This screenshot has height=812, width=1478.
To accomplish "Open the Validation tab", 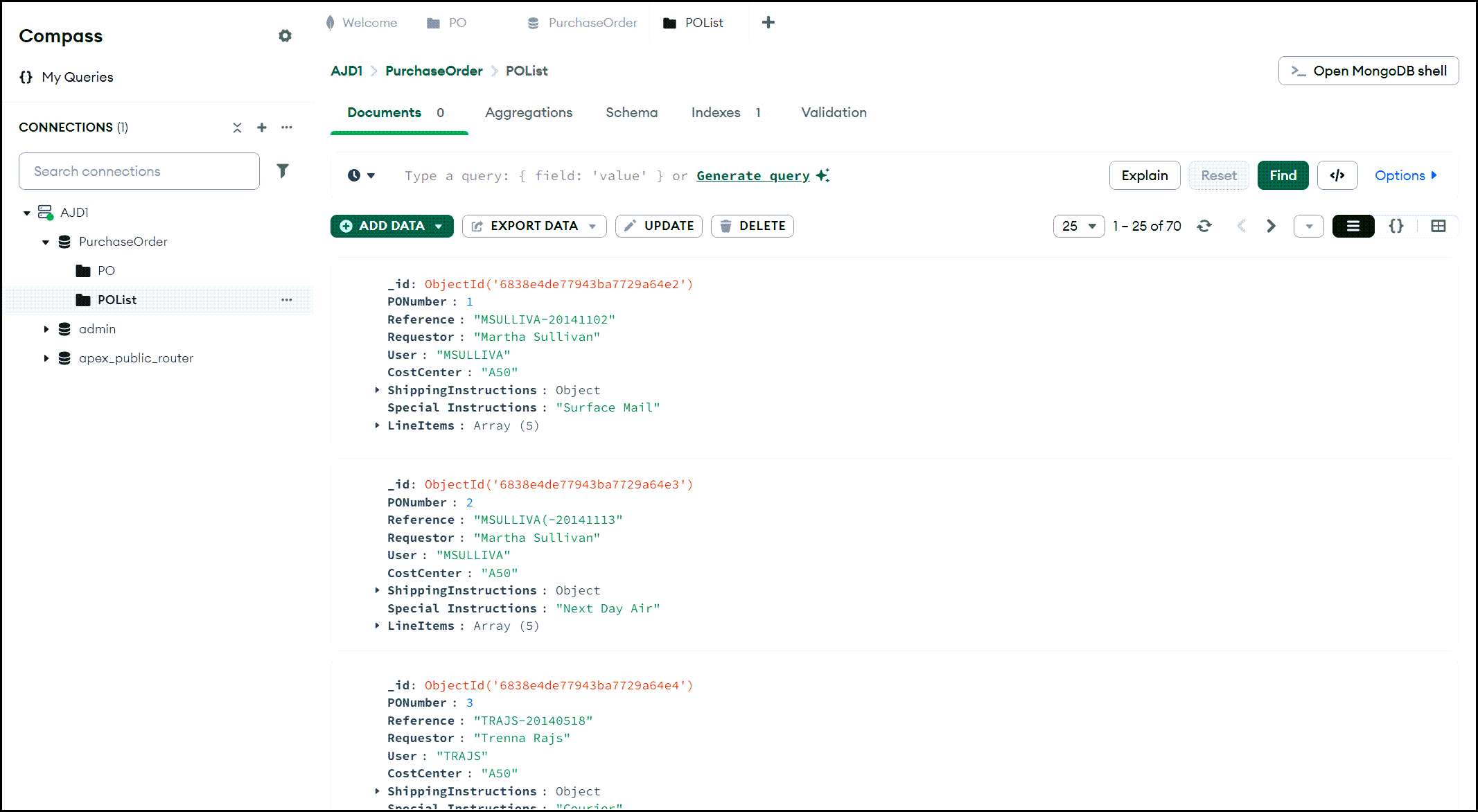I will (x=834, y=112).
